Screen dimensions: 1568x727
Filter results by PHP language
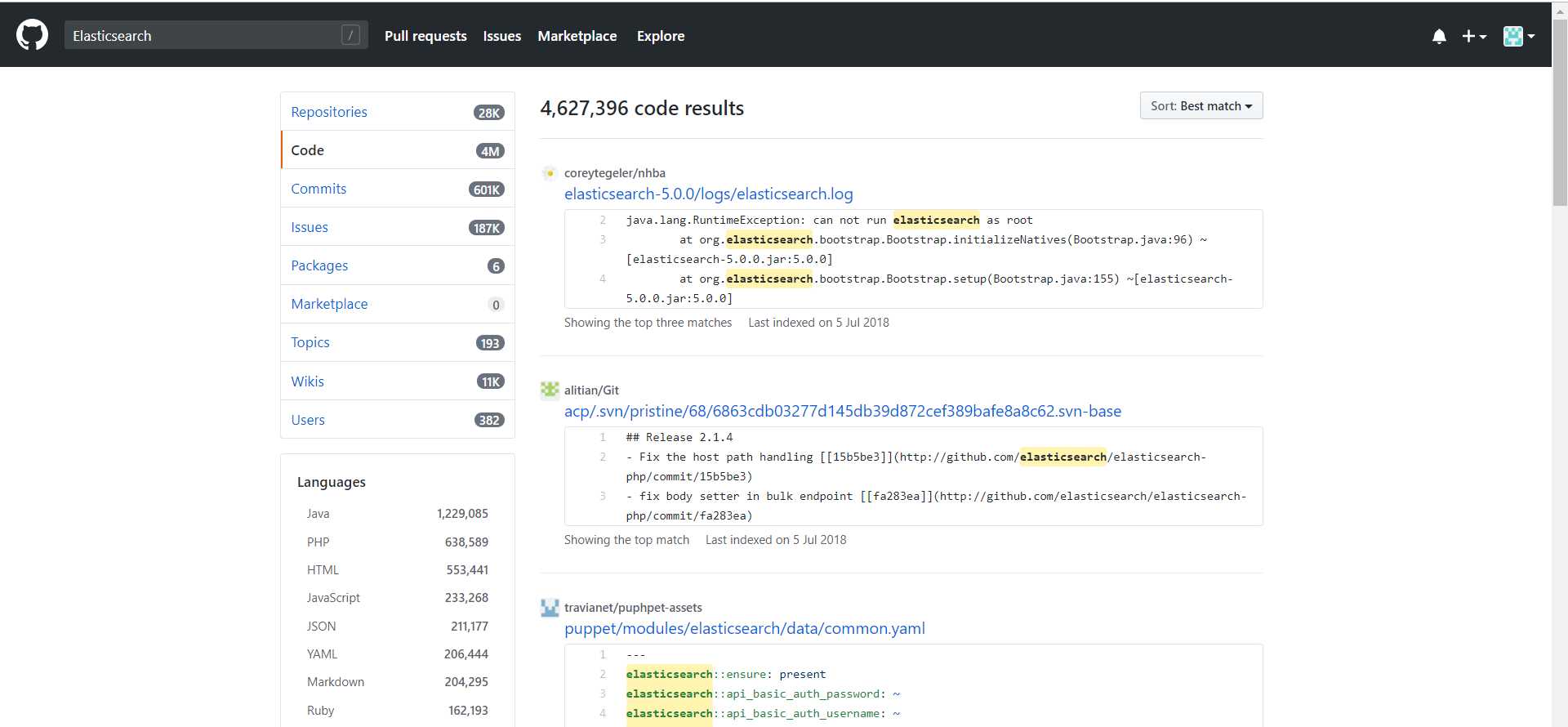coord(397,542)
